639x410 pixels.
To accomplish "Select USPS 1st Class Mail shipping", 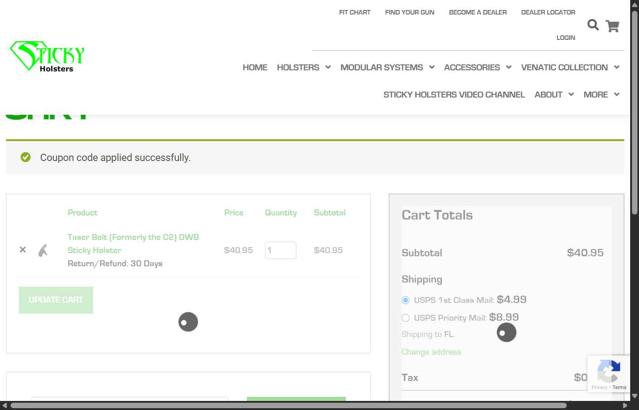I will coord(405,300).
